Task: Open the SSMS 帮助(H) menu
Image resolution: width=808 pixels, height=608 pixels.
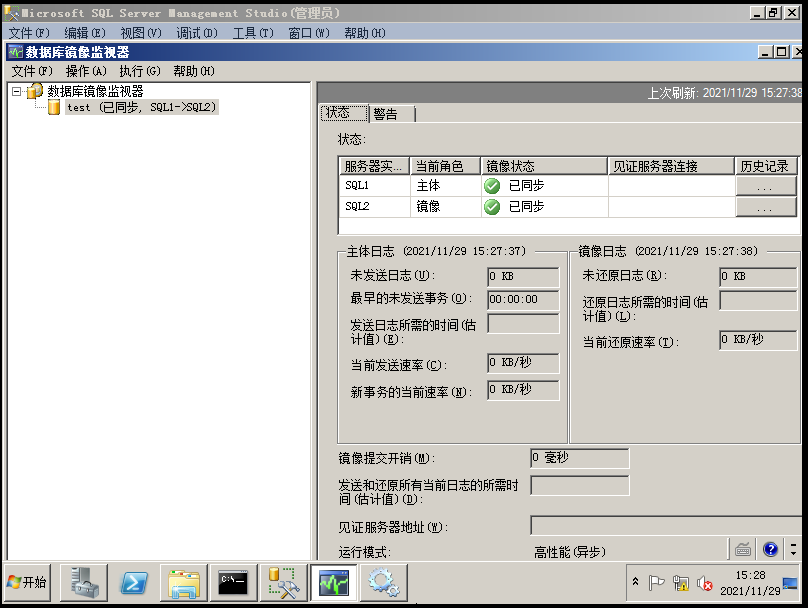Action: pyautogui.click(x=365, y=33)
